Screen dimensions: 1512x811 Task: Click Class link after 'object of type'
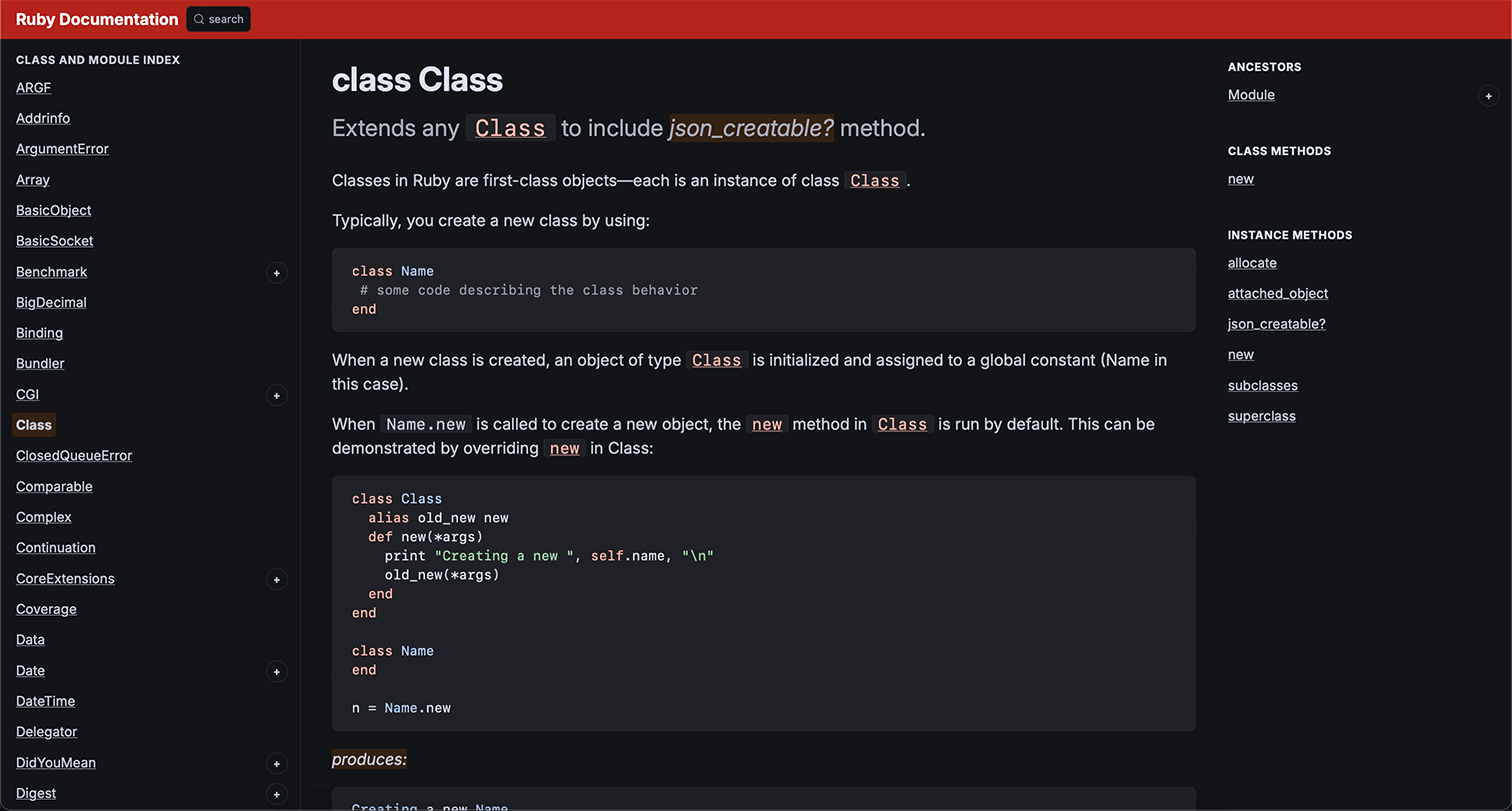(x=717, y=360)
